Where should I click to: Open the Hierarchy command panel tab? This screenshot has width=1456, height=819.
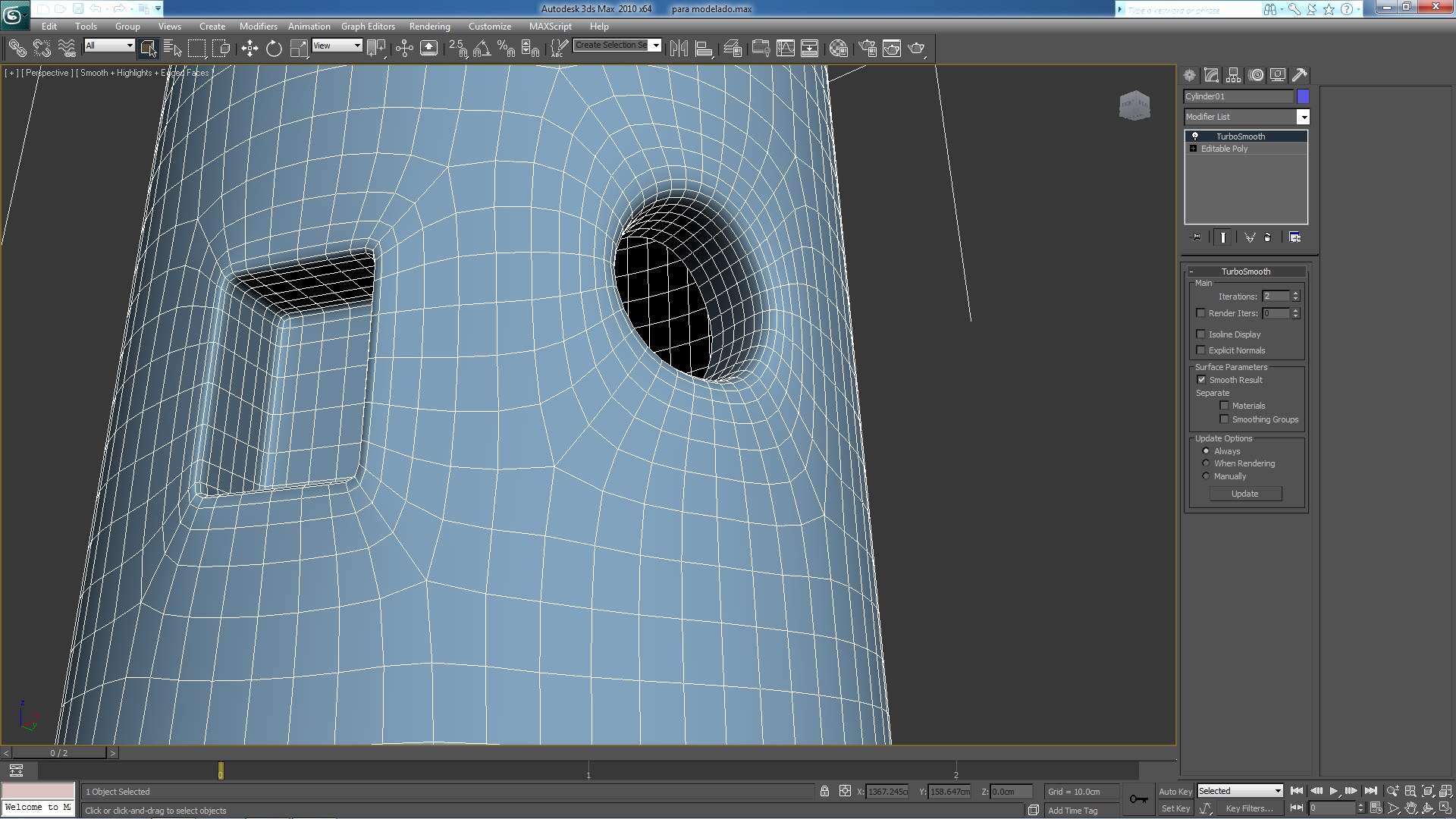1234,75
